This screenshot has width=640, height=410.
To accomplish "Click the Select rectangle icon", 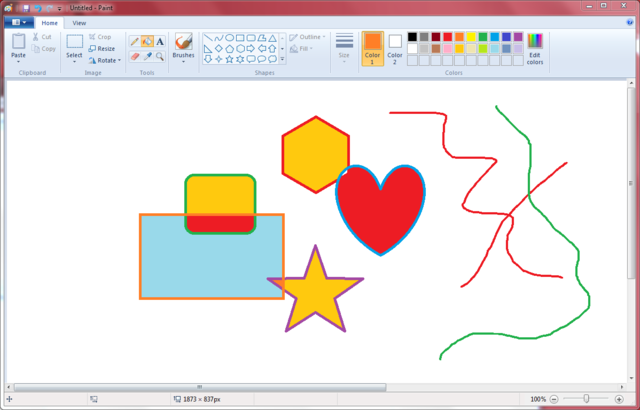I will [x=75, y=42].
